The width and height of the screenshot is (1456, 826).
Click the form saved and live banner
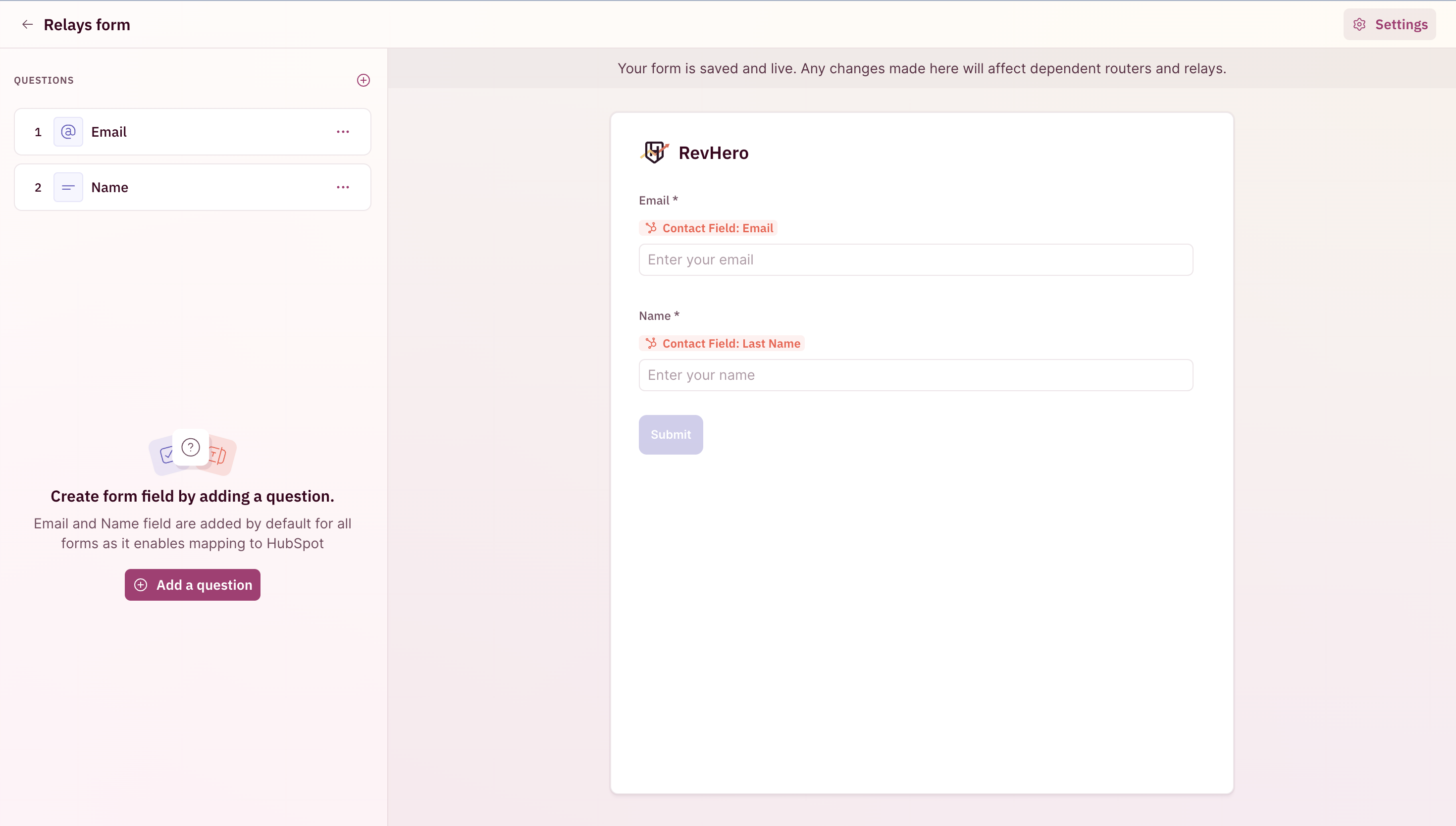[922, 68]
